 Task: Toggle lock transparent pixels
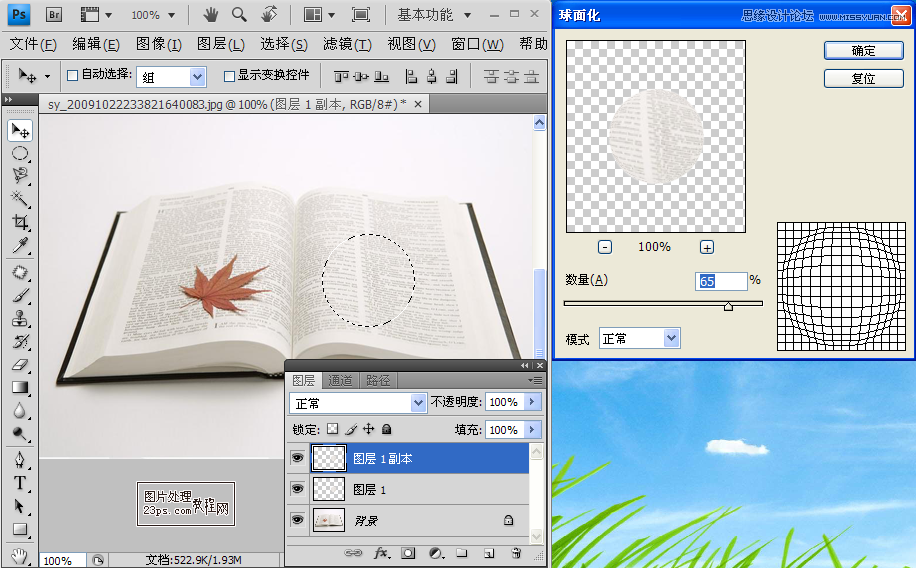point(332,429)
